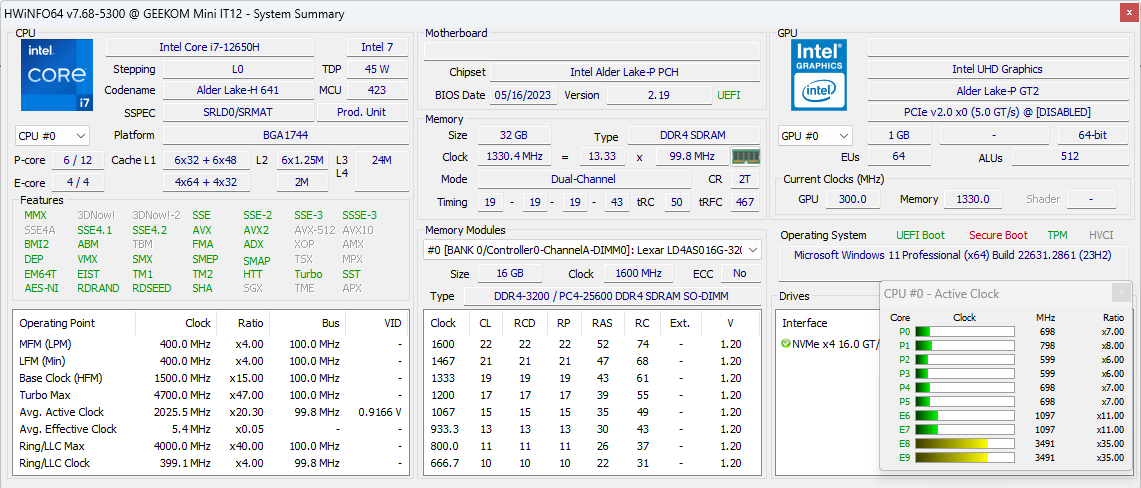The image size is (1141, 488).
Task: Click the E8 core clock bar
Action: (x=964, y=444)
